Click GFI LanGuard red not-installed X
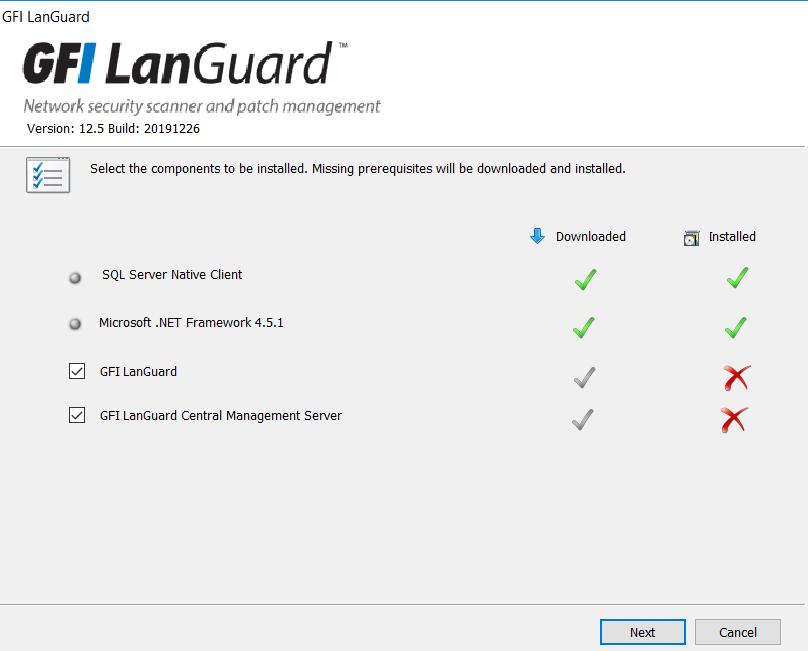 [737, 377]
